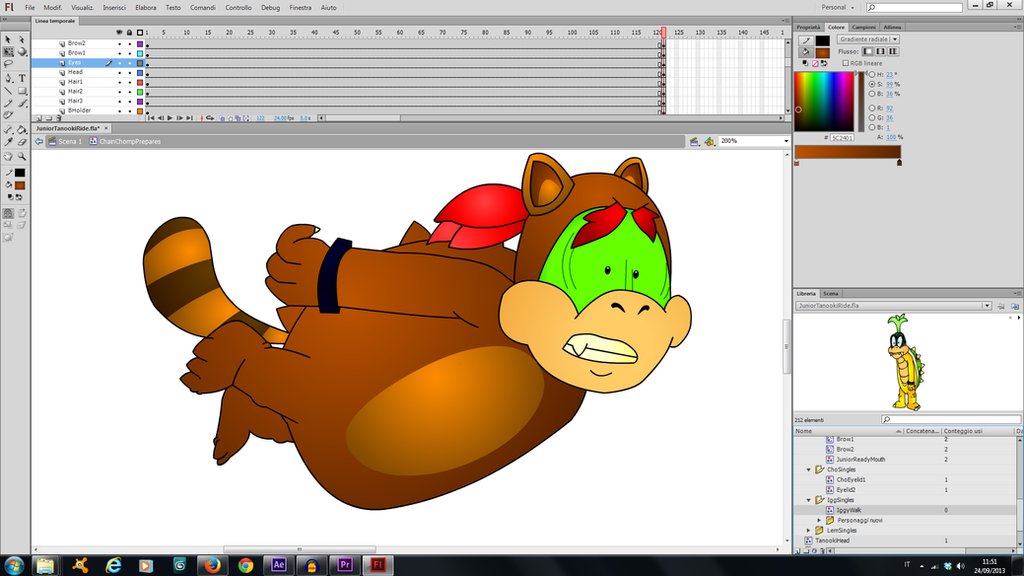Select the Eyedropper tool

pyautogui.click(x=8, y=142)
